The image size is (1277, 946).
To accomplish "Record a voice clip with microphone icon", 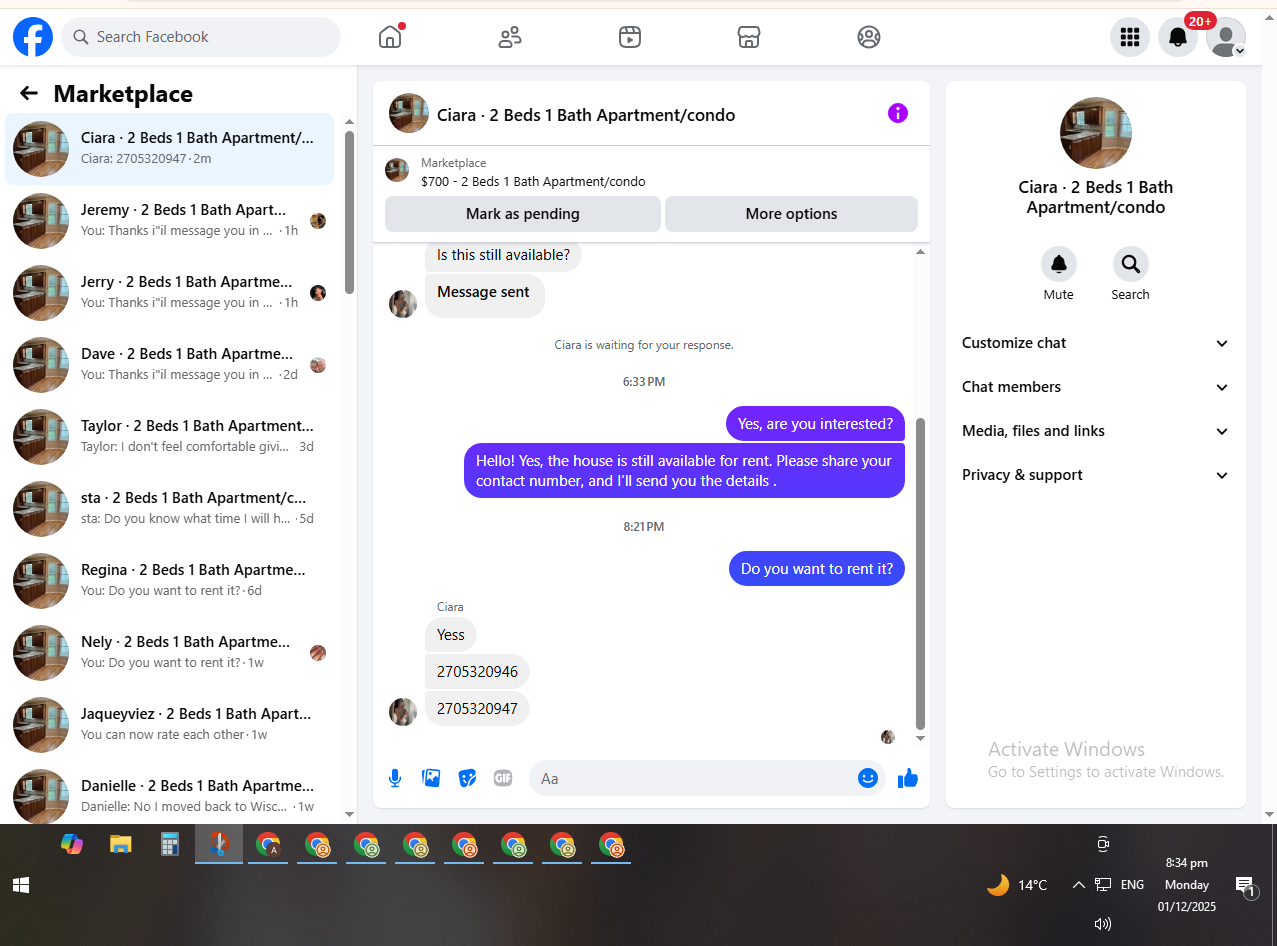I will pyautogui.click(x=396, y=778).
